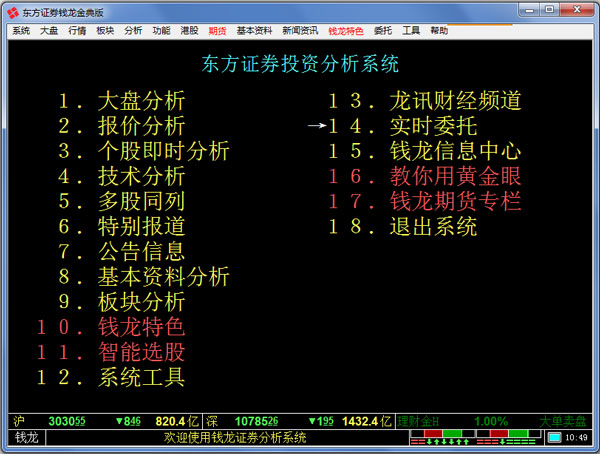Click the Shanghai index change 846

128,421
